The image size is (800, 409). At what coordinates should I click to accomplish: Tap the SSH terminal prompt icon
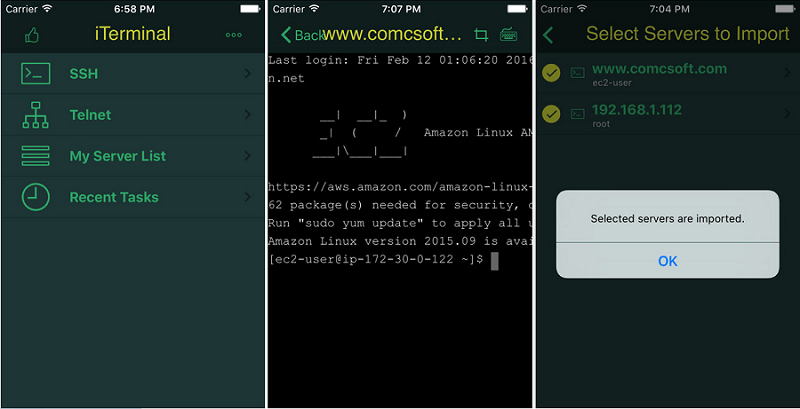point(36,74)
